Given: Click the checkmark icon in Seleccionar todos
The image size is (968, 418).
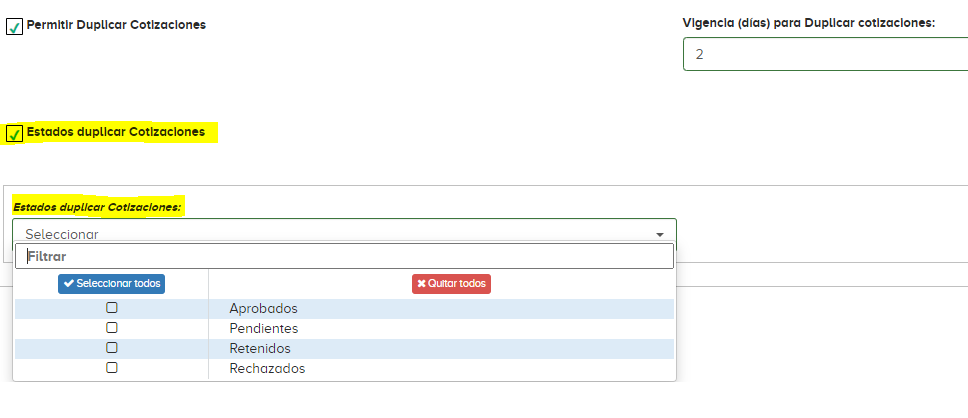Looking at the screenshot, I should (x=69, y=283).
